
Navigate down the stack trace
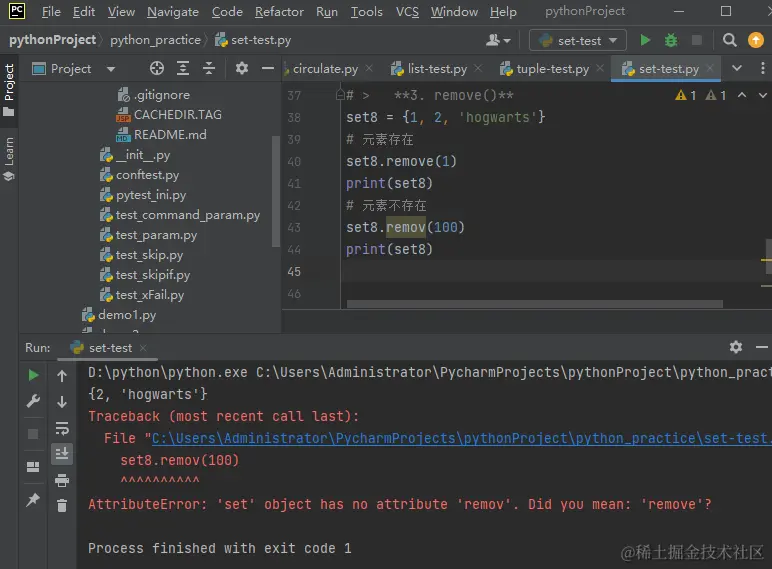click(x=62, y=402)
